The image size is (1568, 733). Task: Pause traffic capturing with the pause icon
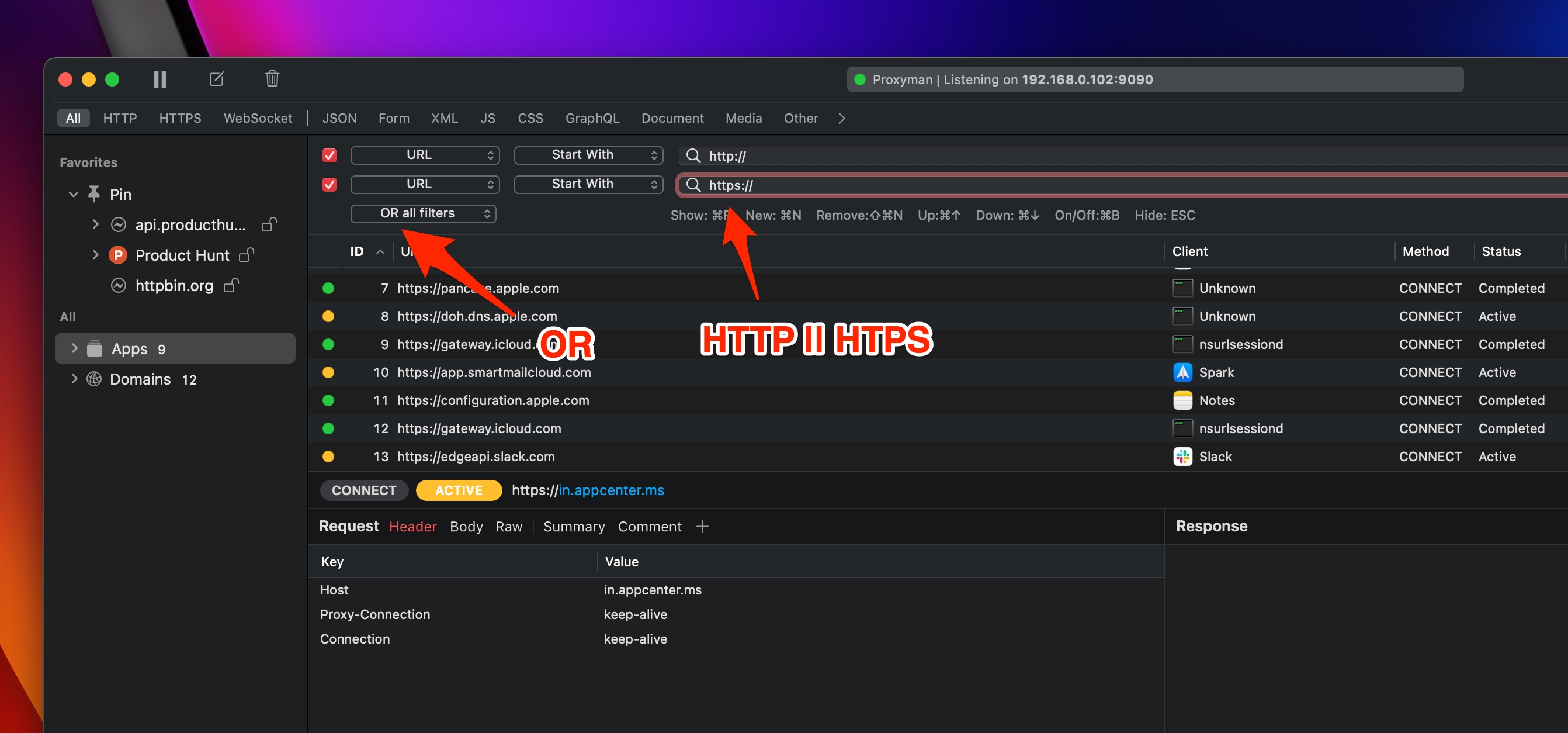tap(159, 78)
